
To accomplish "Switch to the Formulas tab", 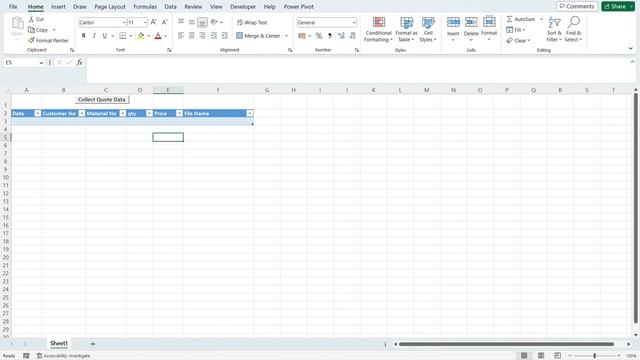I will (x=145, y=7).
